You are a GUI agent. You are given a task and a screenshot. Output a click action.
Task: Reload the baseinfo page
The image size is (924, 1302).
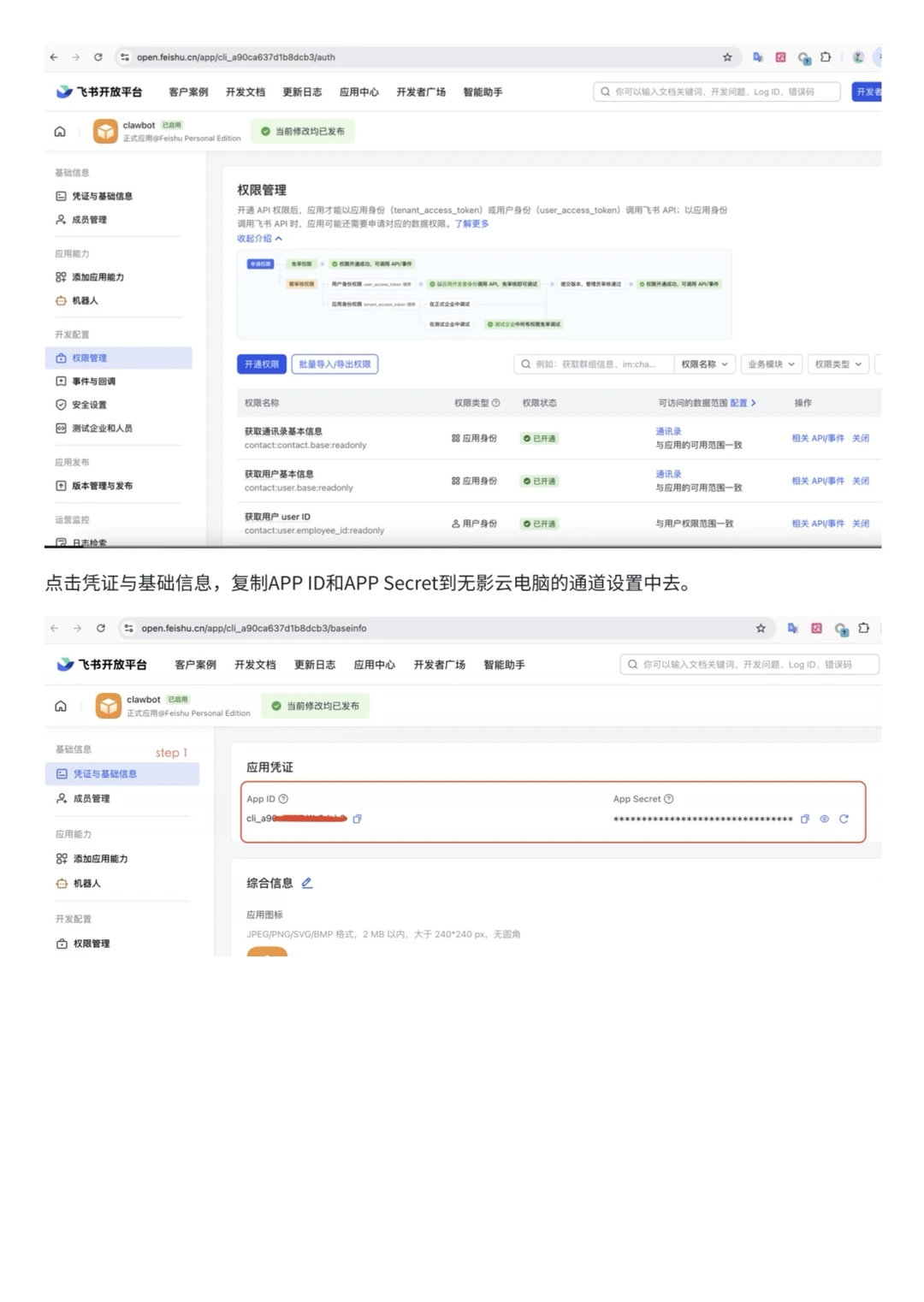tap(101, 628)
